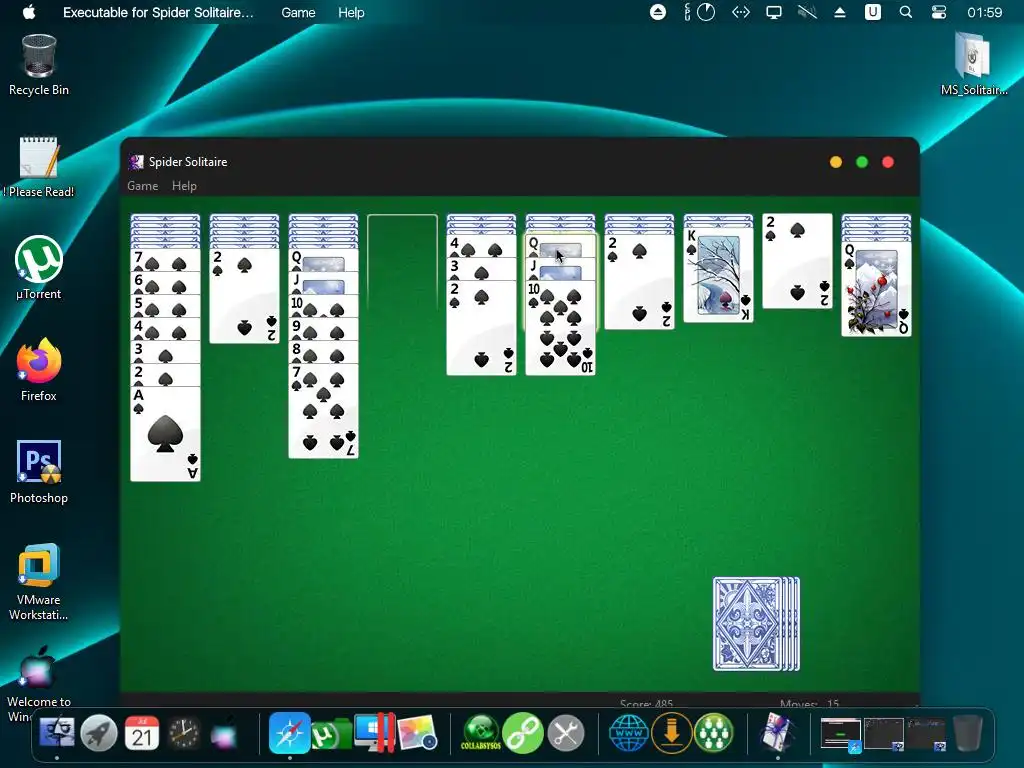Click the 2 of spades directly above the Ace
Screen dimensions: 1024x768
click(165, 375)
